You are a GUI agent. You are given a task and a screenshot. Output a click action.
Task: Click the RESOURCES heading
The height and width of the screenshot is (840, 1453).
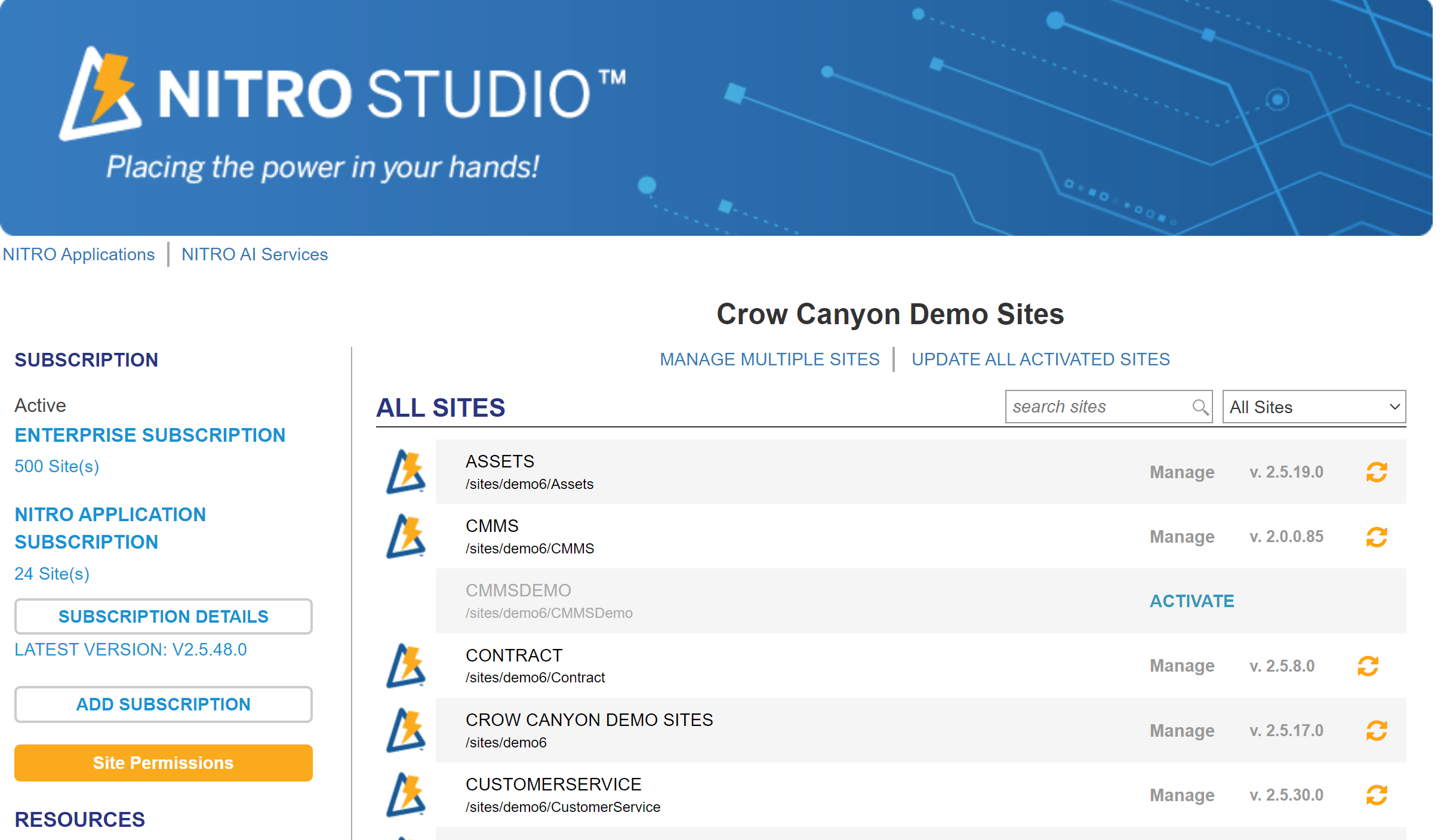tap(80, 820)
